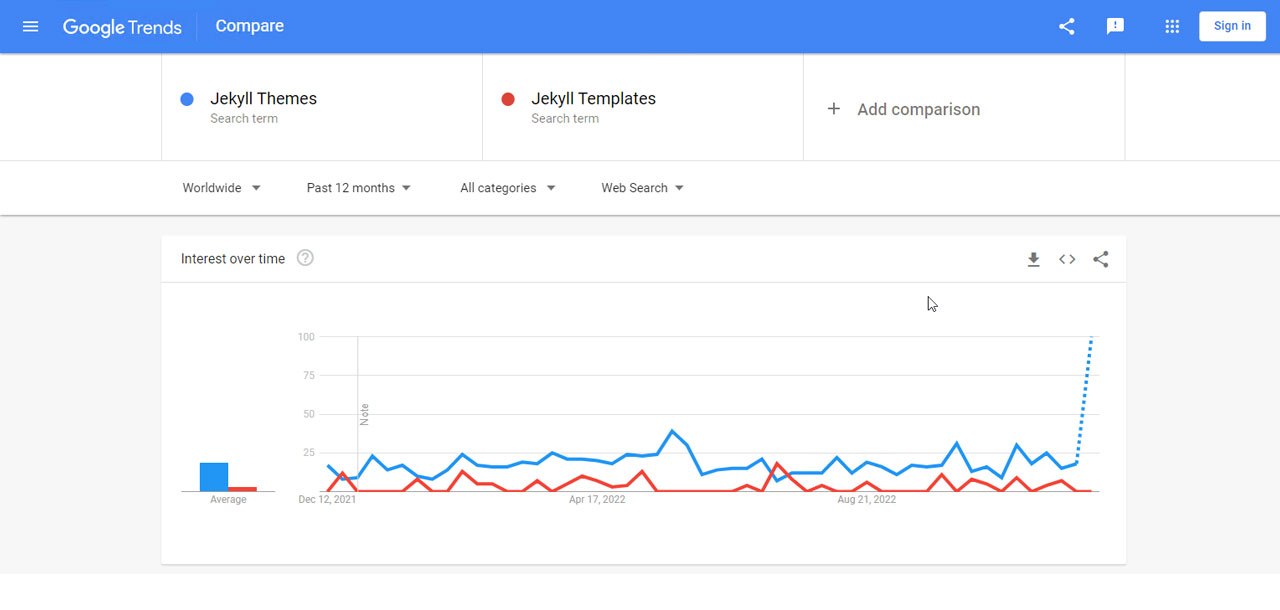Click the embed code icon
This screenshot has height=610, width=1280.
pos(1067,260)
